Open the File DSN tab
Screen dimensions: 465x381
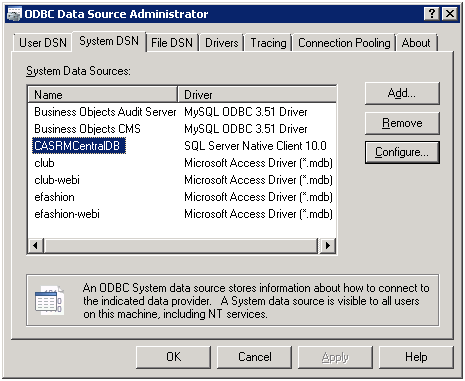(172, 43)
